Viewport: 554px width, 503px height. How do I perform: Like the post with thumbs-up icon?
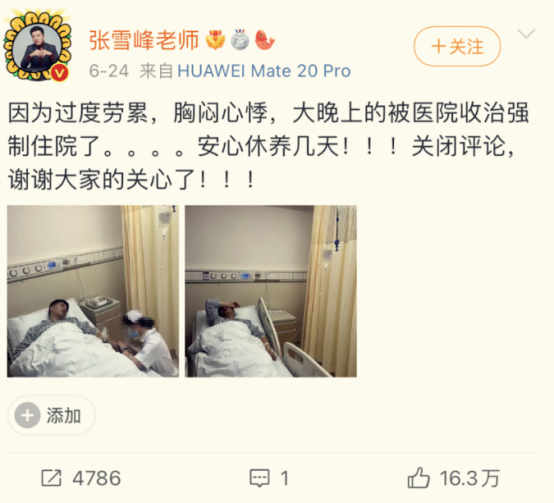click(x=419, y=478)
